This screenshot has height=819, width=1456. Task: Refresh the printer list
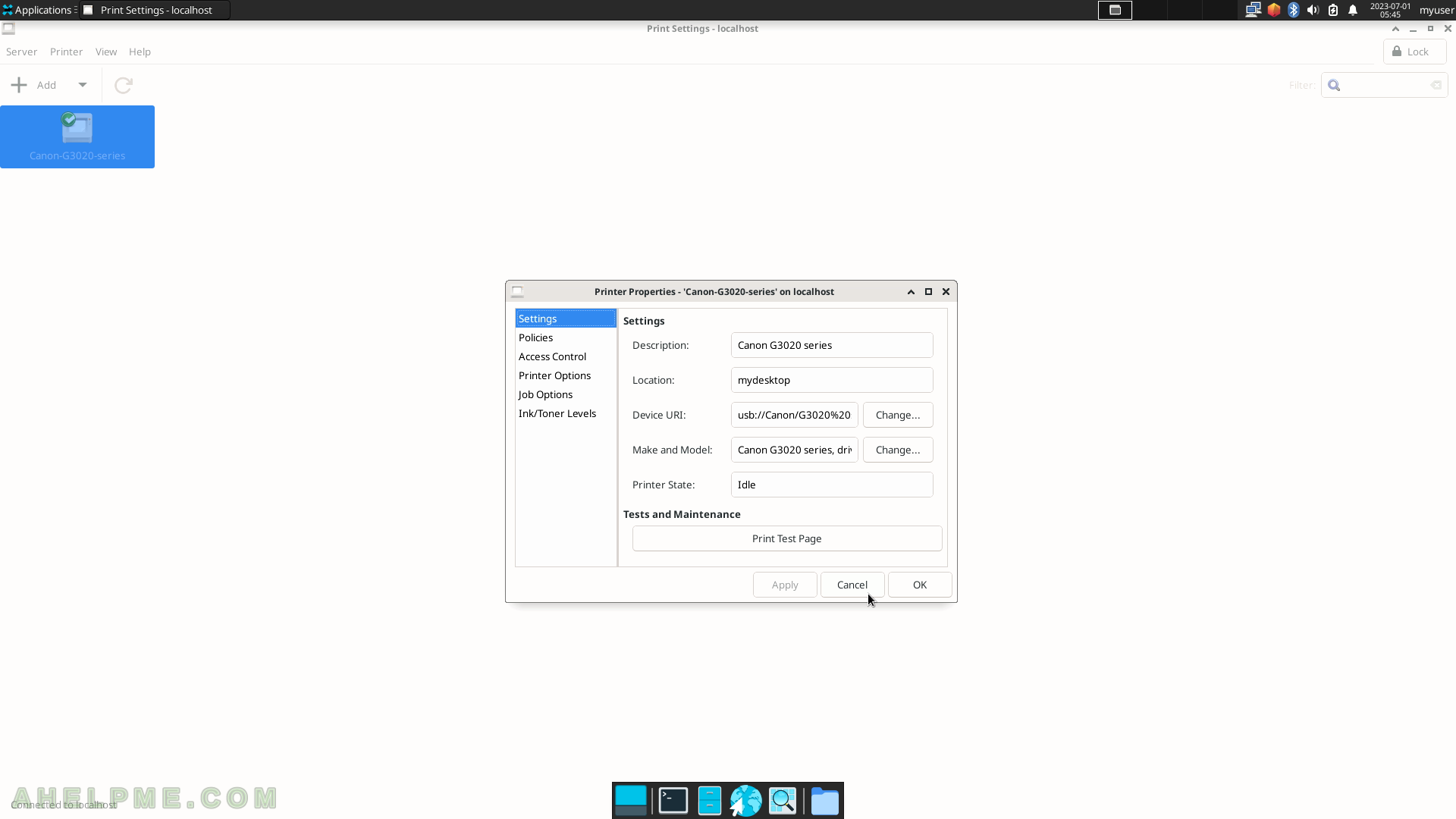(124, 85)
